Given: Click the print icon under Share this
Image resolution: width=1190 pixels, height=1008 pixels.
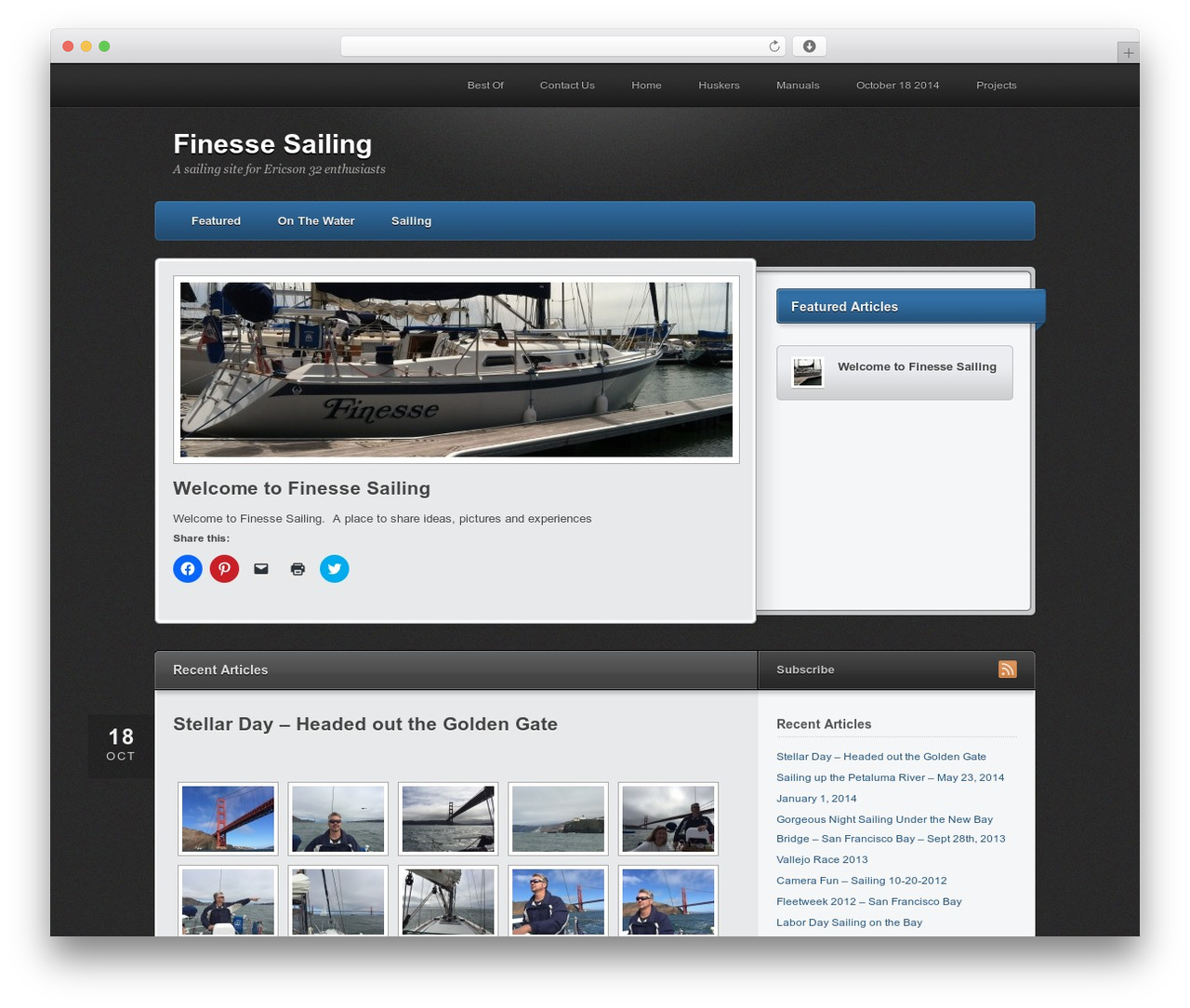Looking at the screenshot, I should (x=297, y=568).
